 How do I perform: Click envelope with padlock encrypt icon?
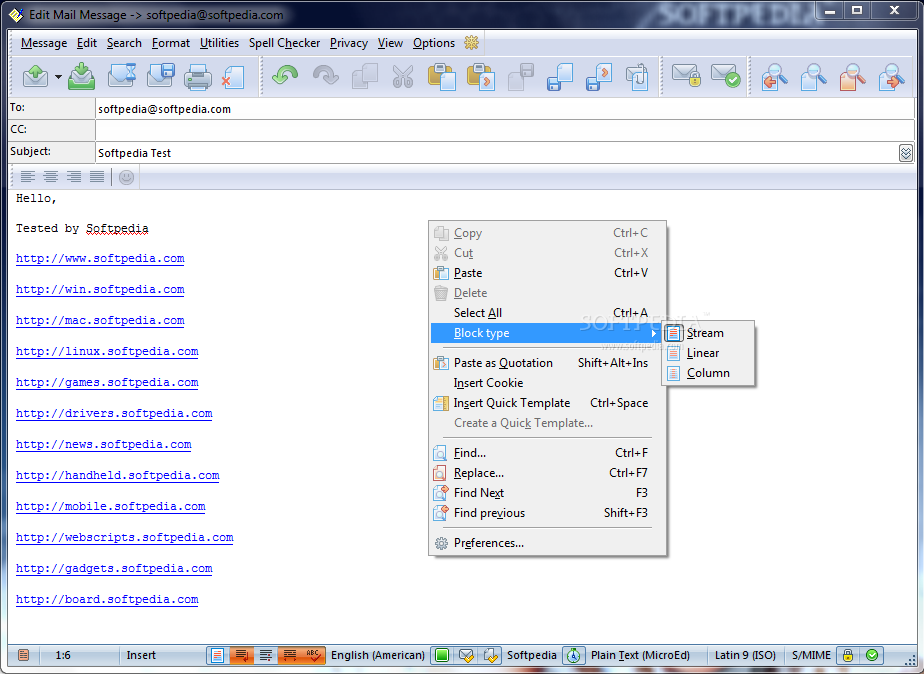tap(687, 77)
